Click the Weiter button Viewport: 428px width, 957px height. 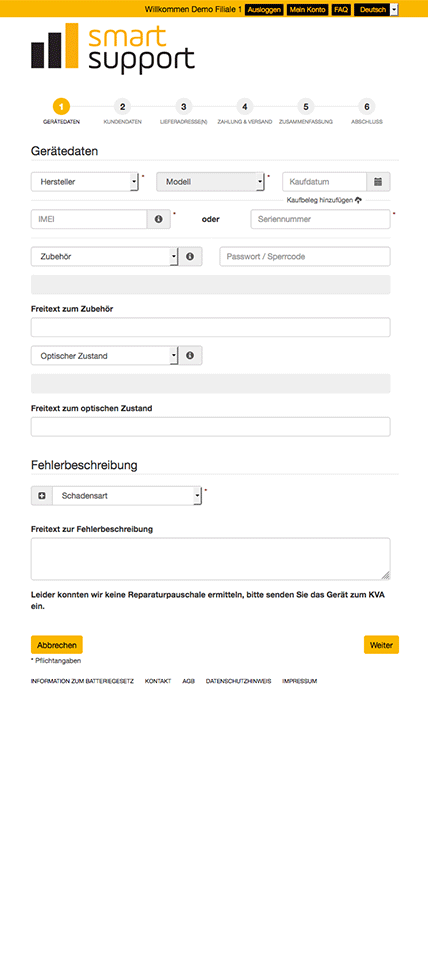pyautogui.click(x=381, y=645)
